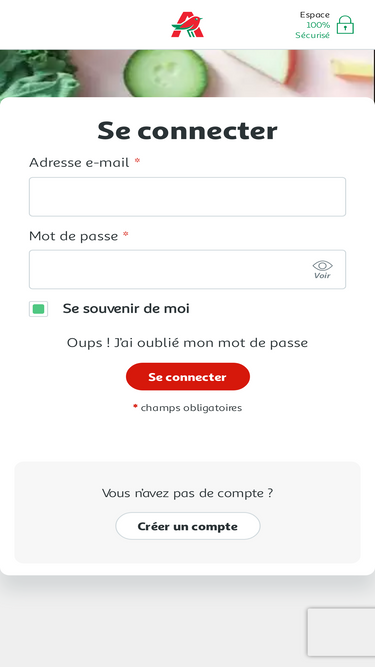Show password using the eye icon
Screen dimensions: 375x667
(x=323, y=265)
